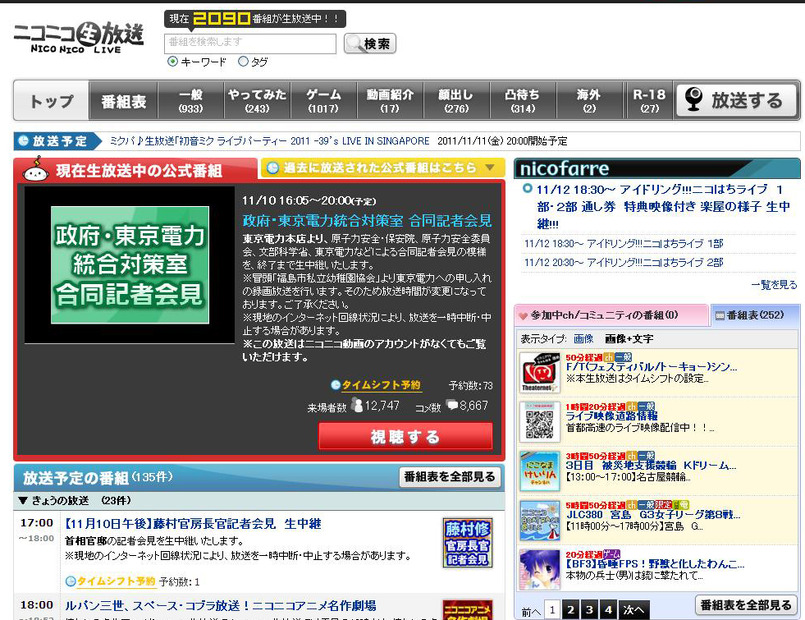The height and width of the screenshot is (620, 805).
Task: Click the 次へ pagination button
Action: click(634, 610)
